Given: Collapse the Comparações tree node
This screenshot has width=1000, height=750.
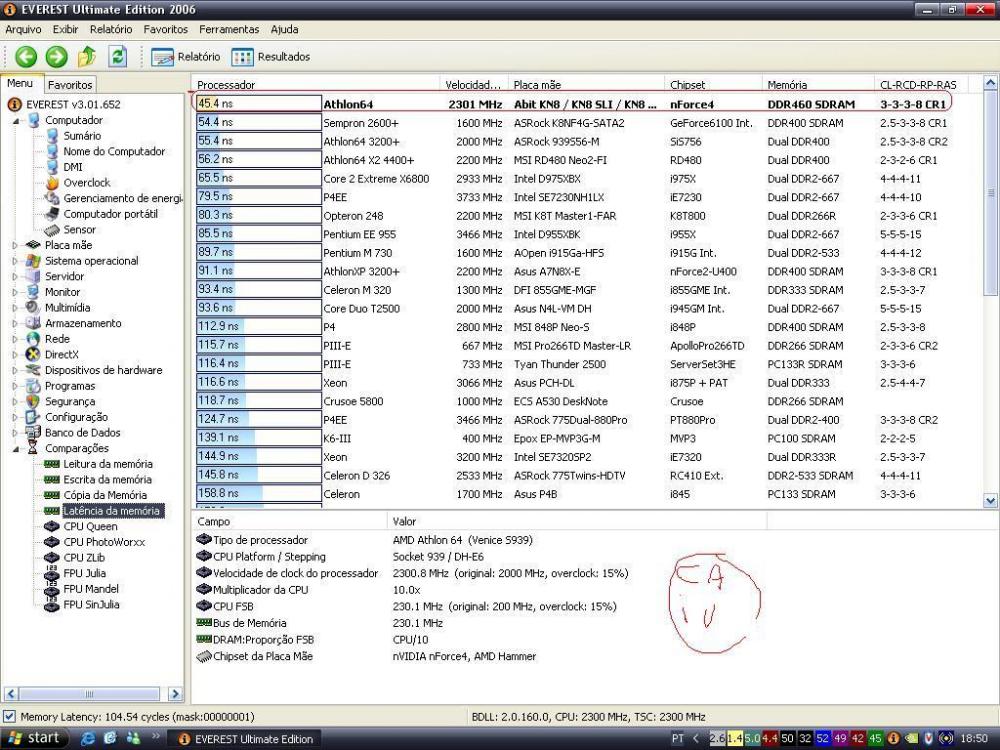Looking at the screenshot, I should (x=18, y=449).
